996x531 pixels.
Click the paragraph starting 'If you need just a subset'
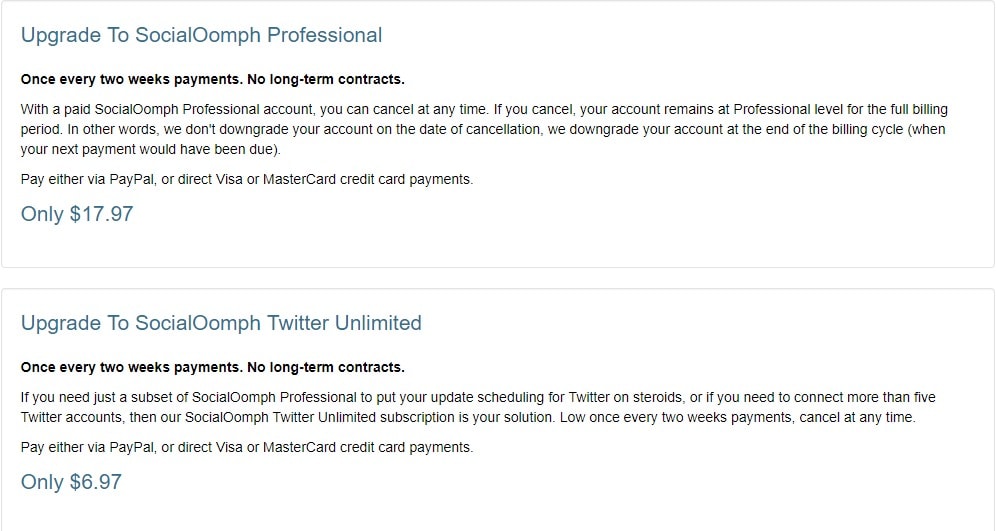(x=478, y=407)
